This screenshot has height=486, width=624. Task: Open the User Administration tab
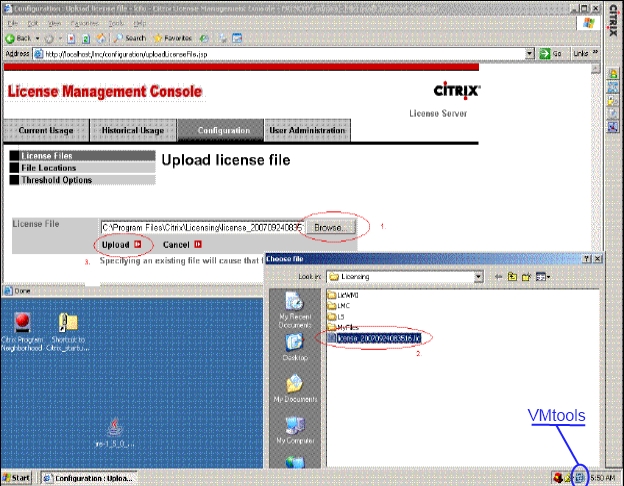point(307,130)
